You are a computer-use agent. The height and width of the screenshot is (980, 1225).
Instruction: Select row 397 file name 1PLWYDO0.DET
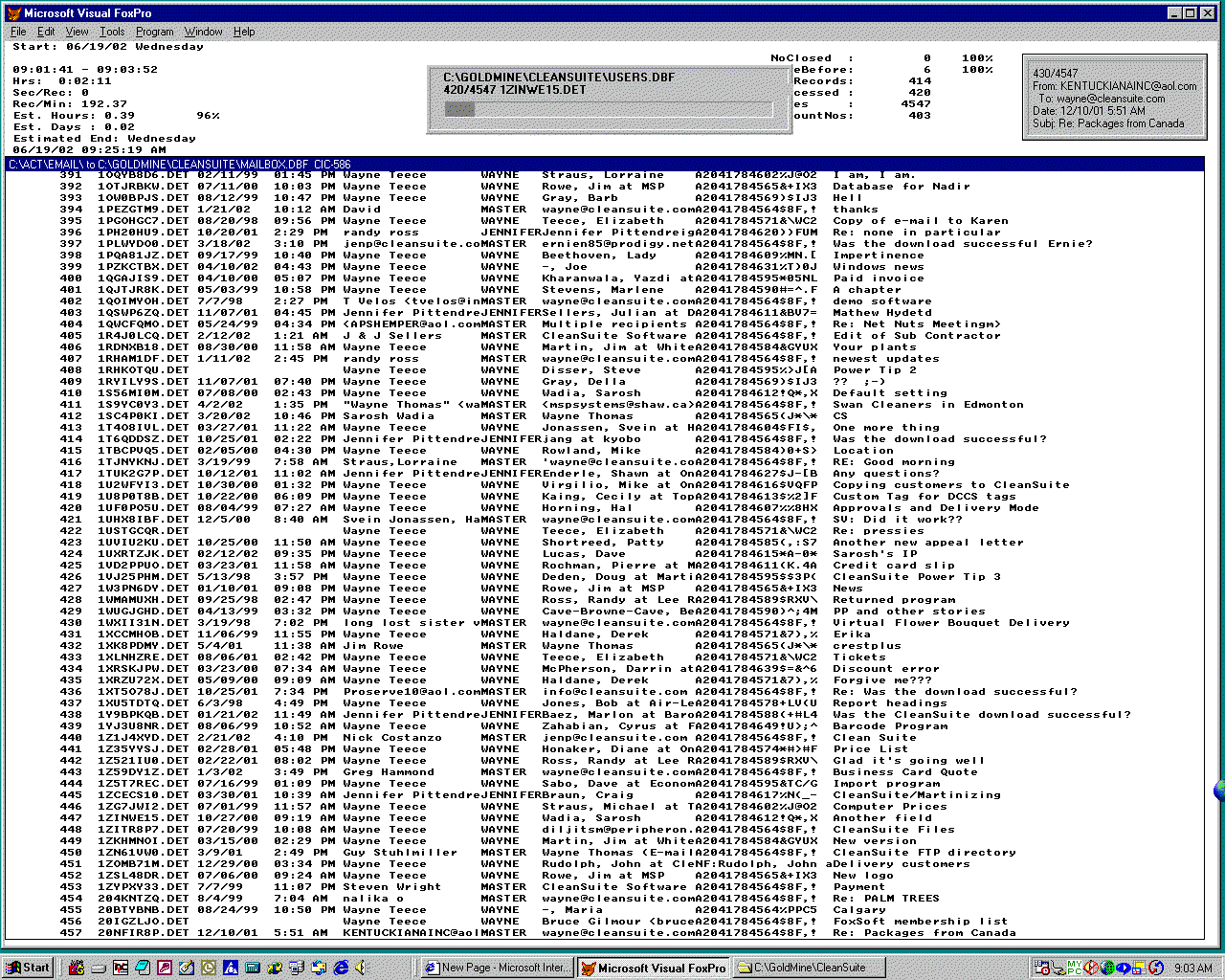(144, 244)
